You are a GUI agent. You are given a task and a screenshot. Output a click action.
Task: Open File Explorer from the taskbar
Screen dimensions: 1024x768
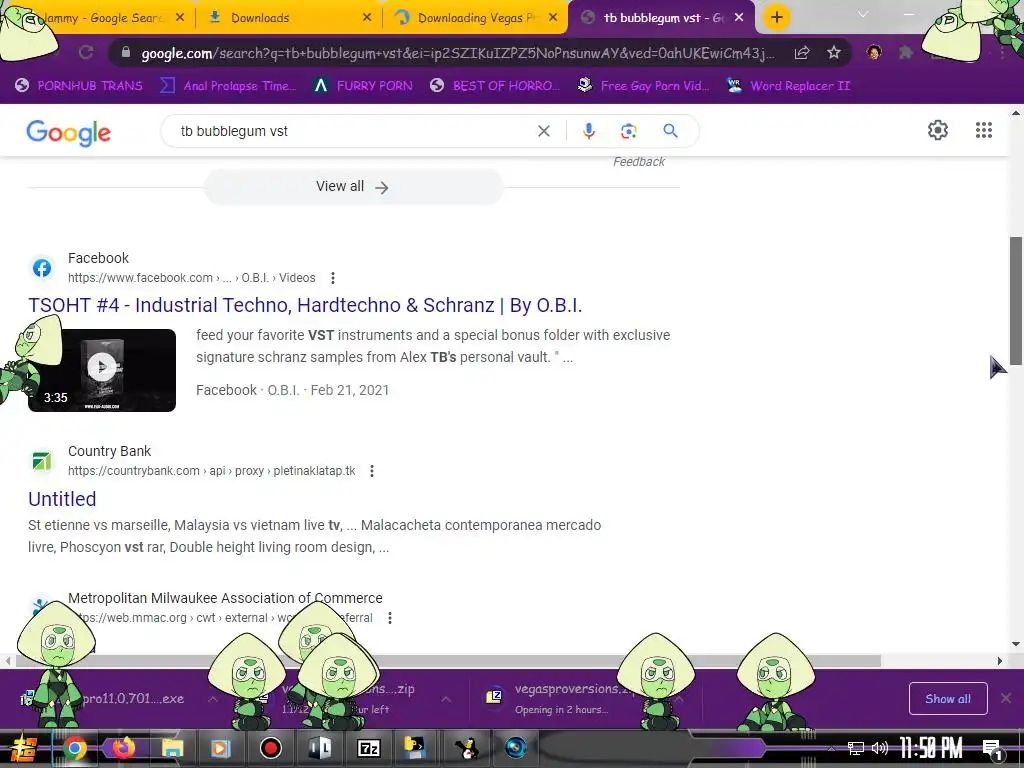tap(172, 748)
